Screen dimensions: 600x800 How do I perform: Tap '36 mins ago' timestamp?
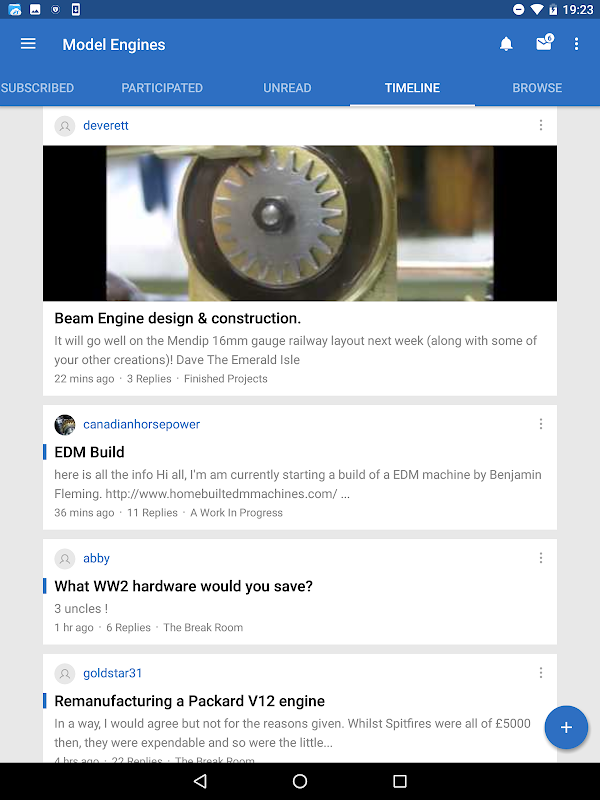click(x=84, y=513)
